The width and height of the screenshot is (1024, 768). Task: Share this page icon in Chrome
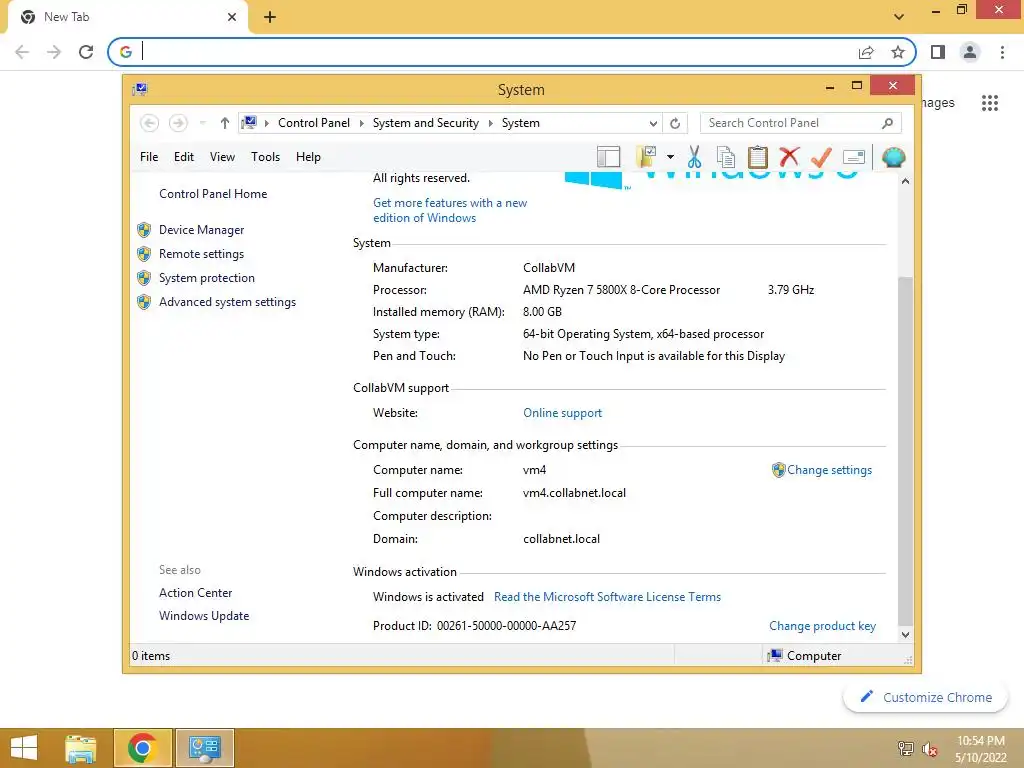[866, 52]
